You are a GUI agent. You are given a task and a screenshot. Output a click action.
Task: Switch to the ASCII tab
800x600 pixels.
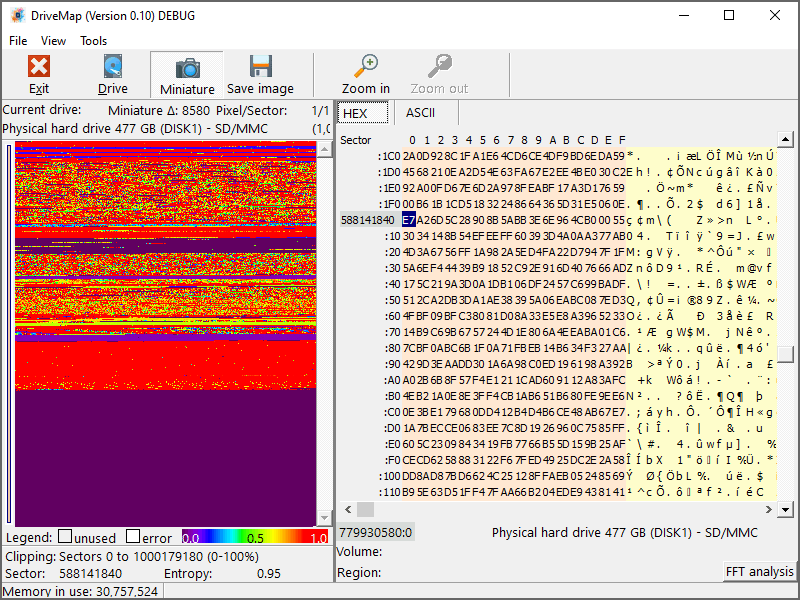tap(420, 113)
